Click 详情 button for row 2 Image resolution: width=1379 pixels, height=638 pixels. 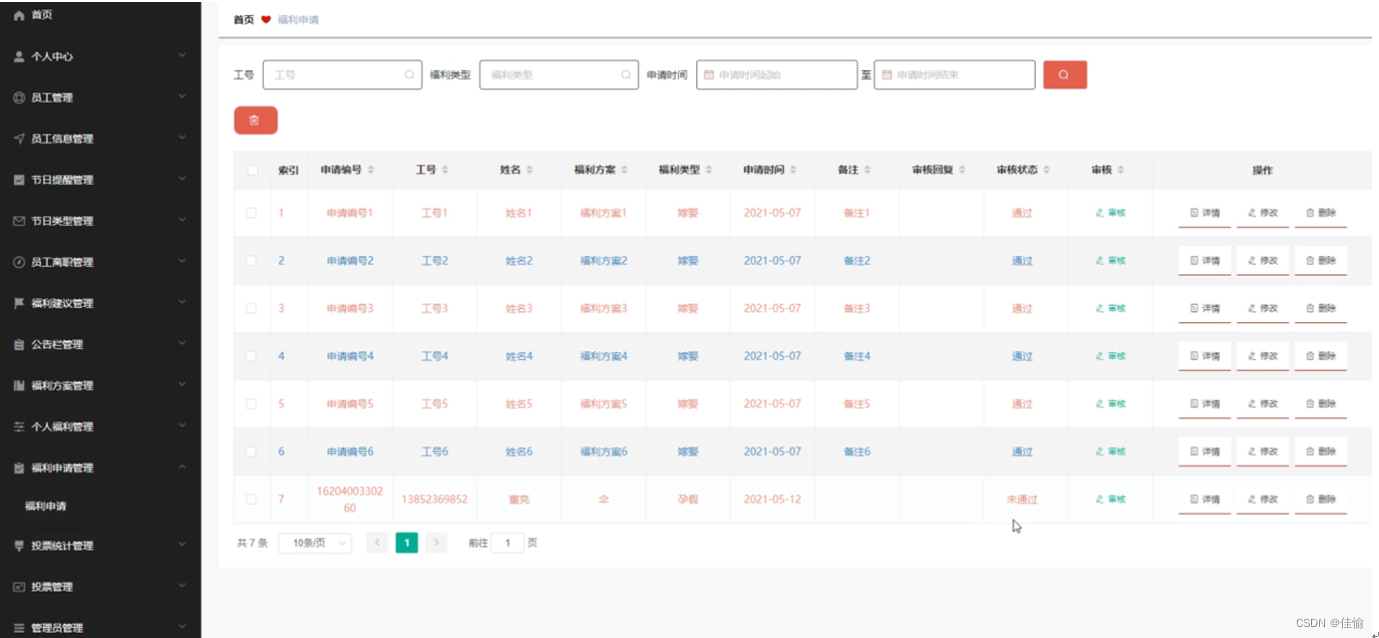(1204, 261)
